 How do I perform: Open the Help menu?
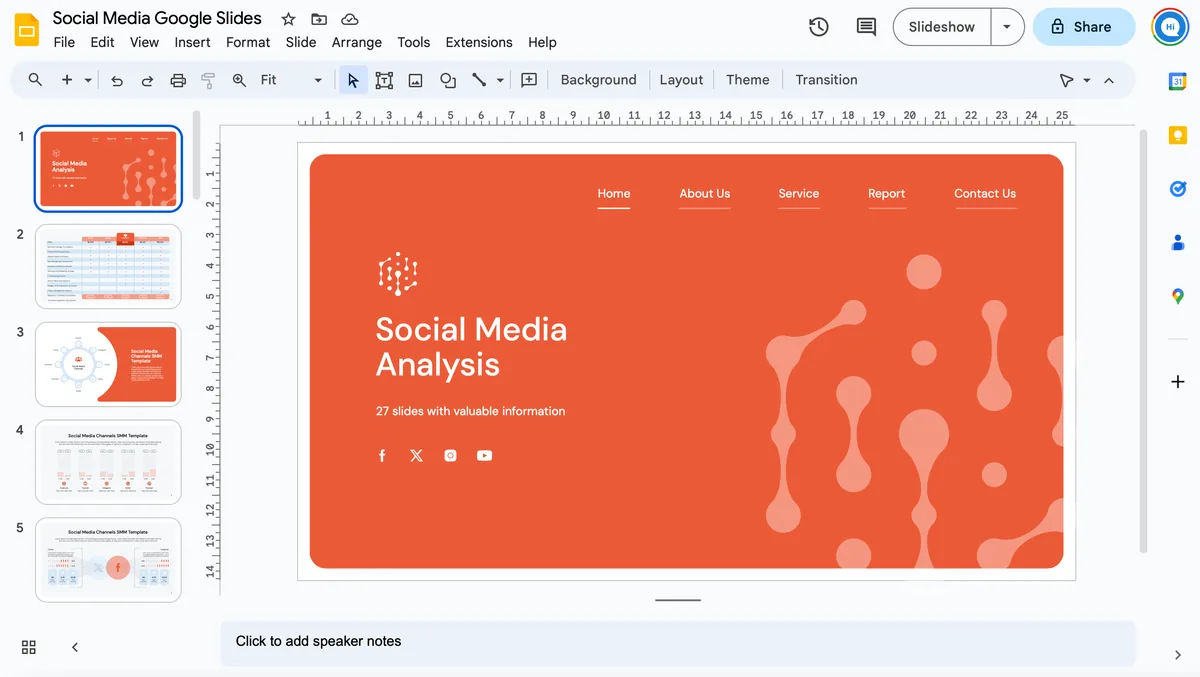tap(542, 42)
